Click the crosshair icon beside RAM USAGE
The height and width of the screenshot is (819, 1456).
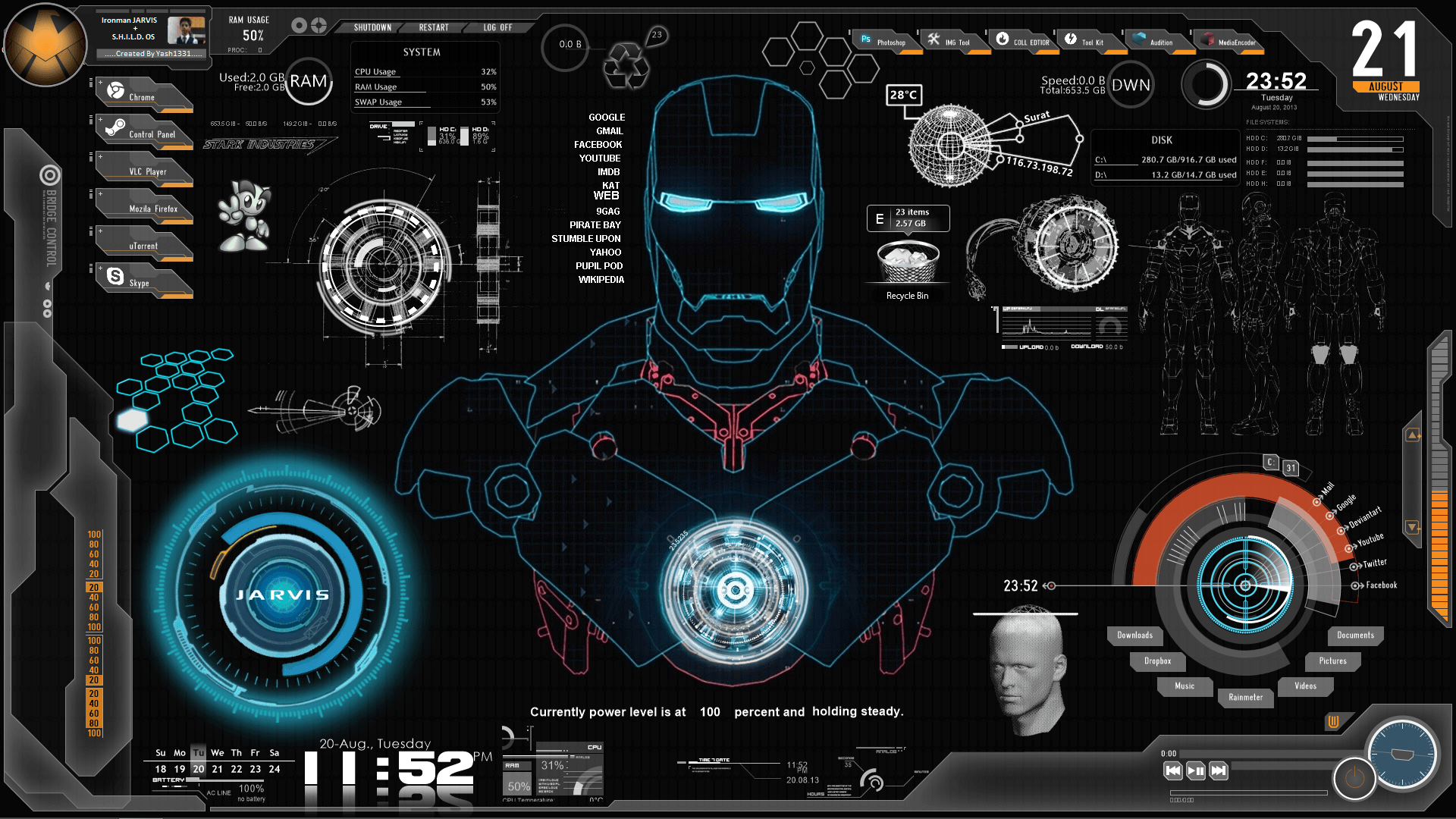click(318, 26)
